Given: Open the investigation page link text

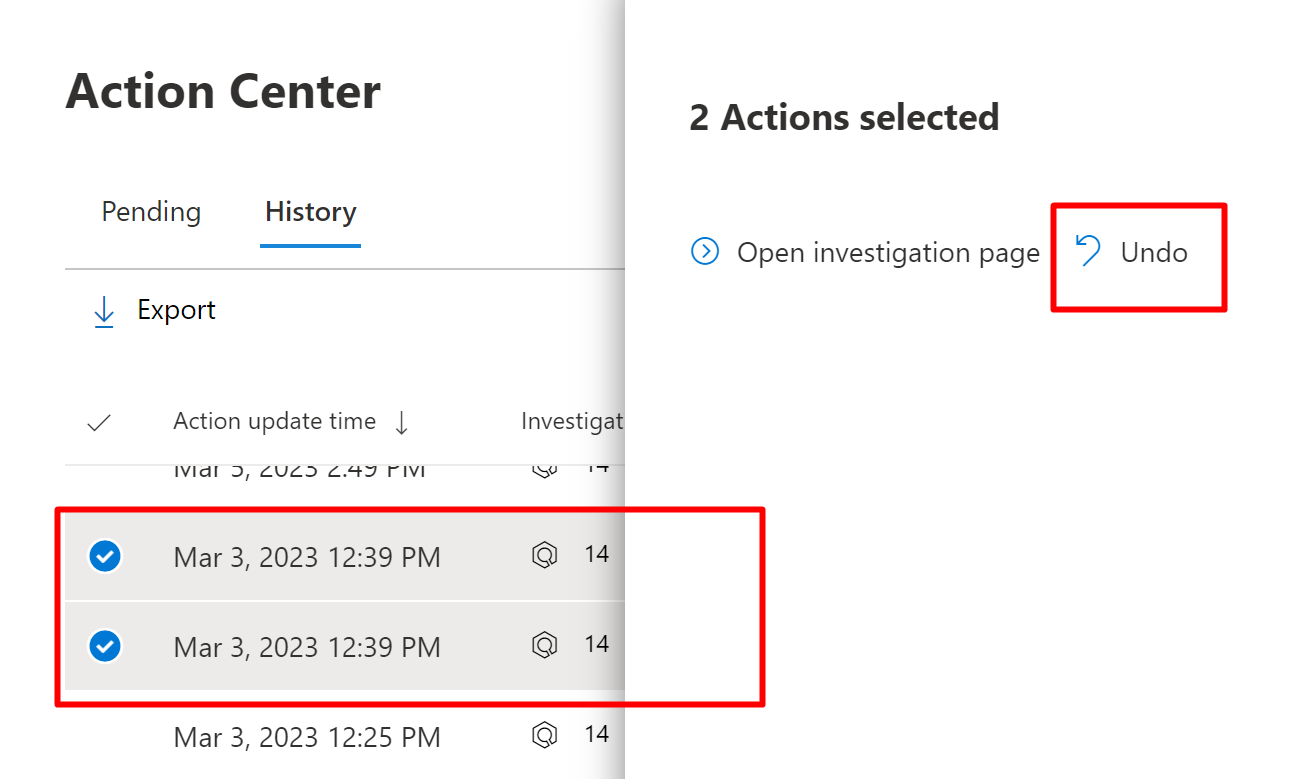Looking at the screenshot, I should pos(888,253).
